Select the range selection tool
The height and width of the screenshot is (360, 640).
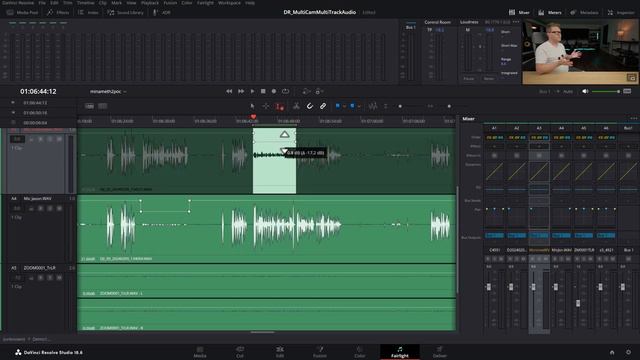coord(266,106)
